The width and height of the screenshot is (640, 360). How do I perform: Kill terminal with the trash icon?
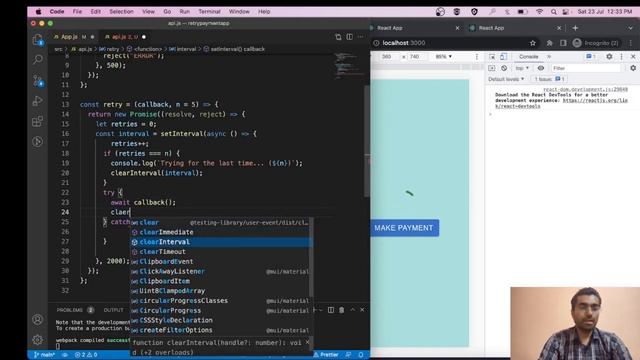tap(342, 310)
